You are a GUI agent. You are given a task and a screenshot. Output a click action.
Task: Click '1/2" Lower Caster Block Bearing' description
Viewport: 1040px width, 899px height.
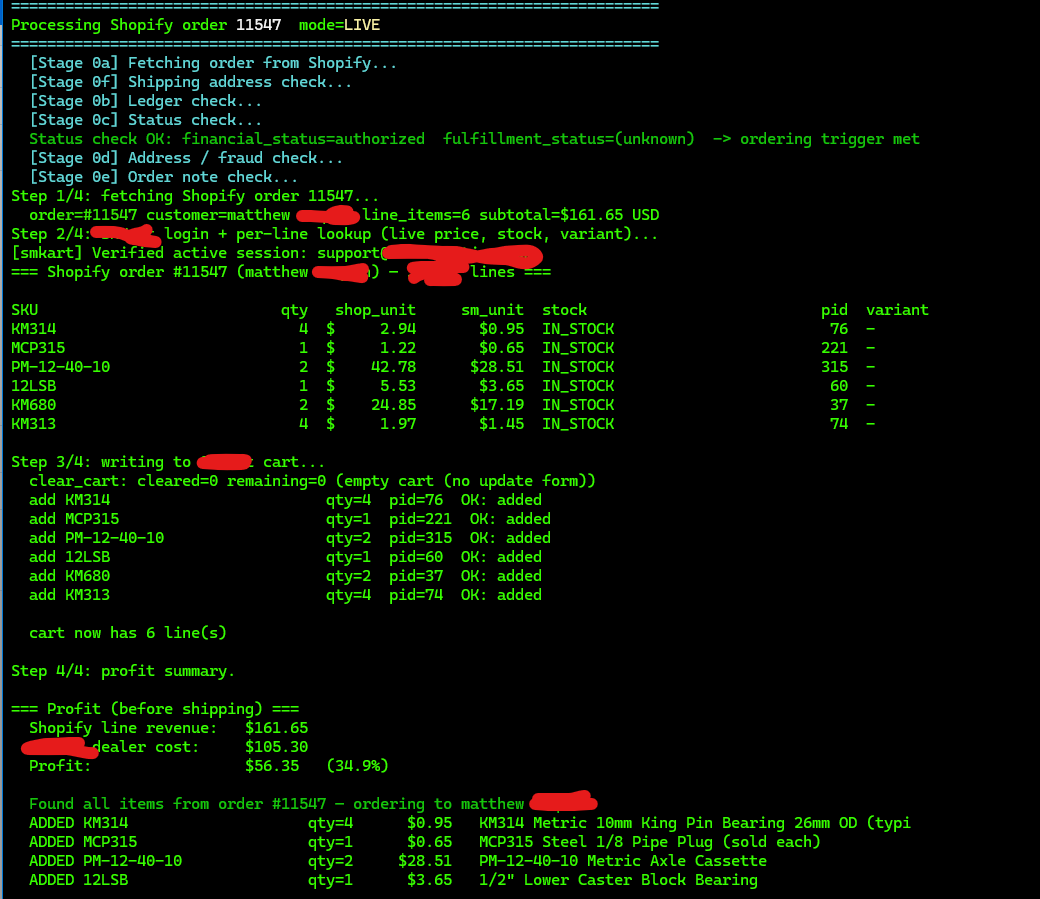(618, 880)
